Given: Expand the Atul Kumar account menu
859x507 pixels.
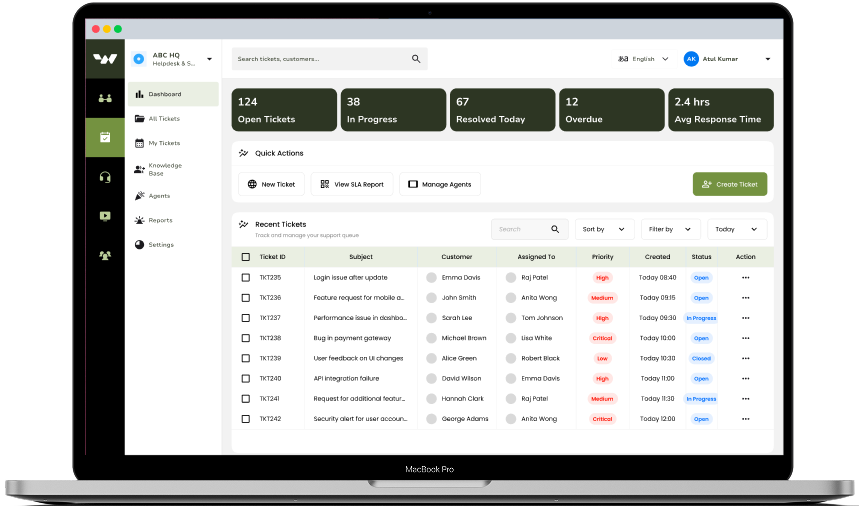Looking at the screenshot, I should (768, 59).
